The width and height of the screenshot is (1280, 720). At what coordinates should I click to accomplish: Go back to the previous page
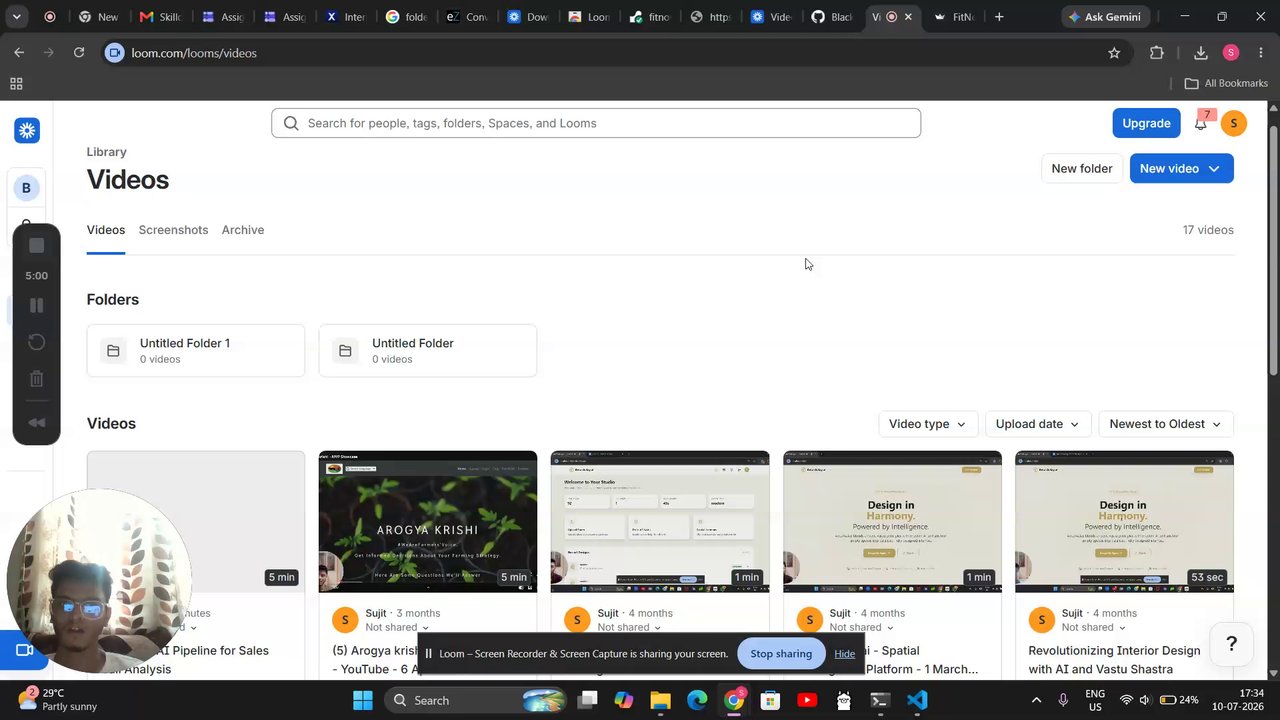click(19, 53)
